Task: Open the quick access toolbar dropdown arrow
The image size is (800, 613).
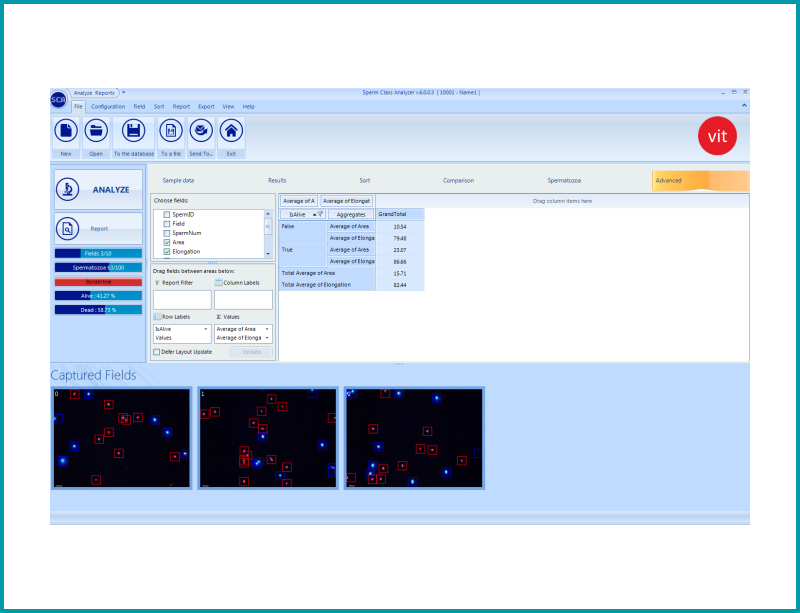Action: coord(123,92)
